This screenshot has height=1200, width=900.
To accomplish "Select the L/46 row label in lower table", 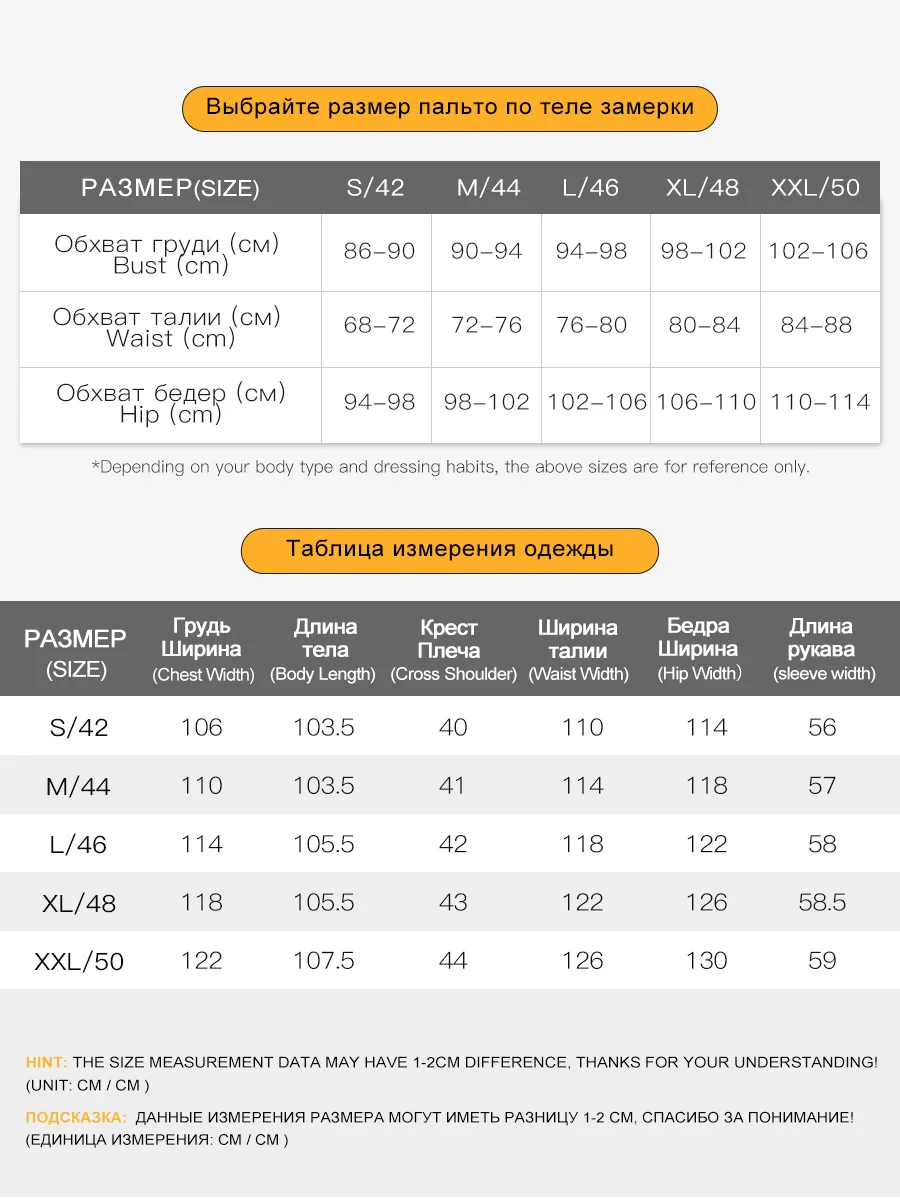I will [x=78, y=846].
